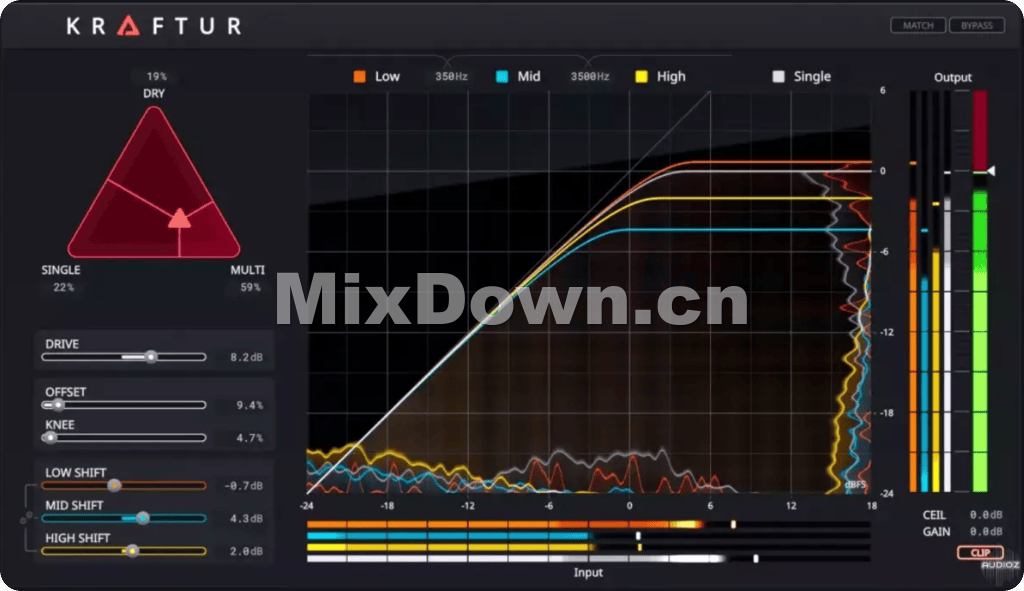Click the Kraftur logo
1024x591 pixels.
tap(154, 26)
